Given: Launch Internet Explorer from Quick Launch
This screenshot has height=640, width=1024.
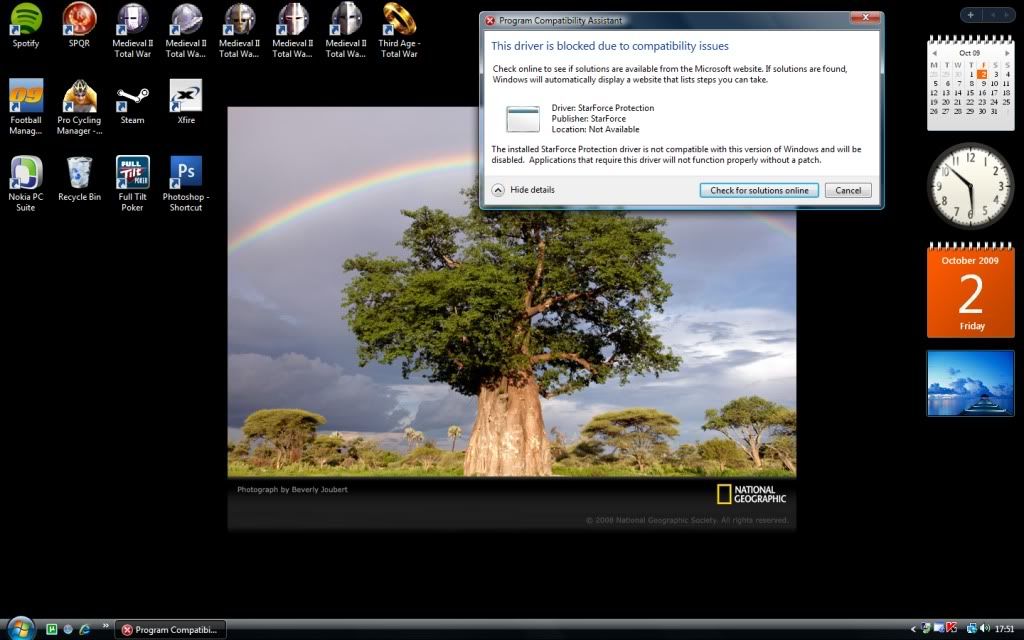Looking at the screenshot, I should coord(84,630).
